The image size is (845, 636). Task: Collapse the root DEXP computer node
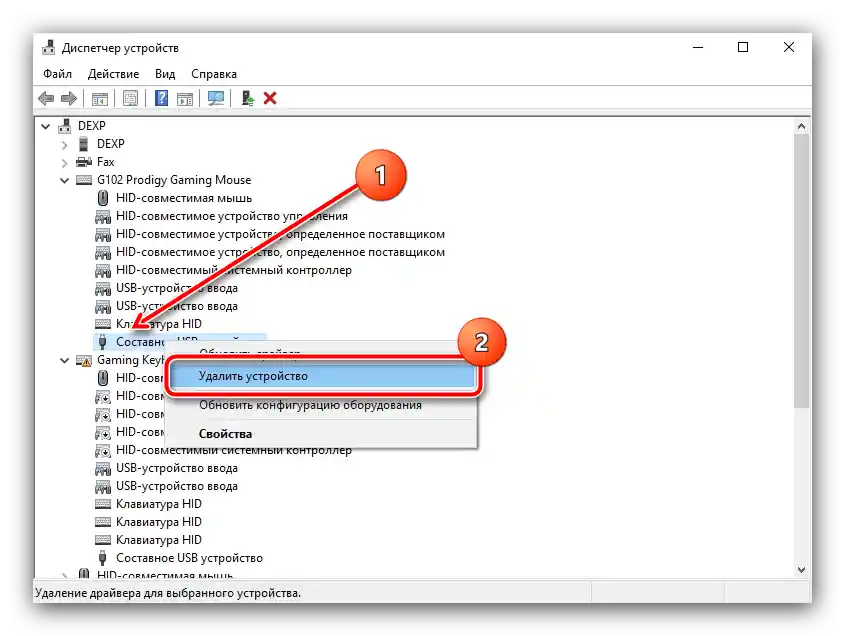[46, 126]
